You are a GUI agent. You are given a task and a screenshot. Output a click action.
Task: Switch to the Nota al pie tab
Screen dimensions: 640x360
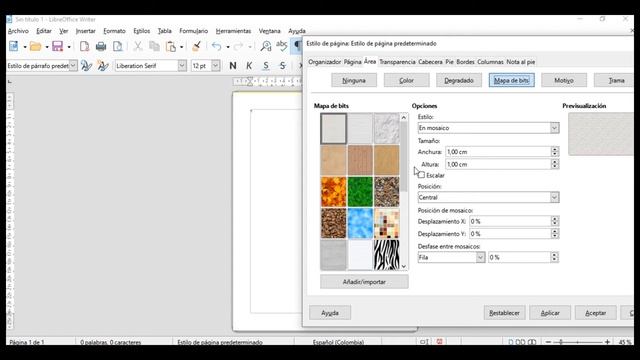[x=521, y=62]
